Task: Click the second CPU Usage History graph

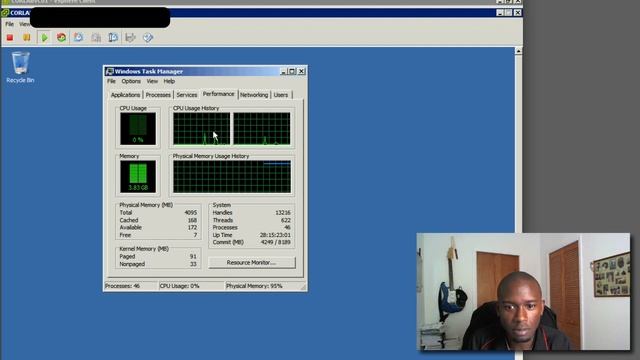Action: point(262,129)
